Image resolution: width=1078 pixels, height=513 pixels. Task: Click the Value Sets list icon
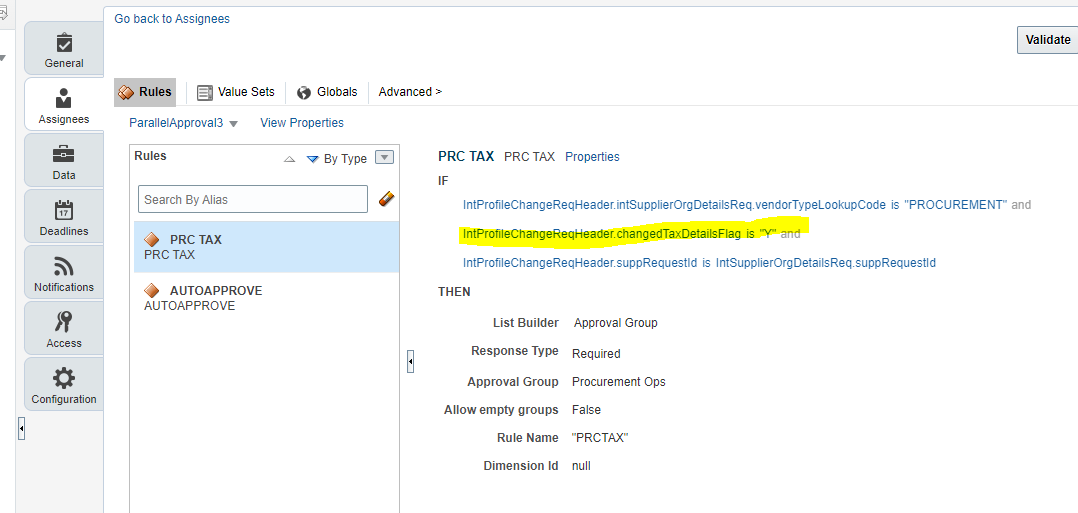(205, 93)
